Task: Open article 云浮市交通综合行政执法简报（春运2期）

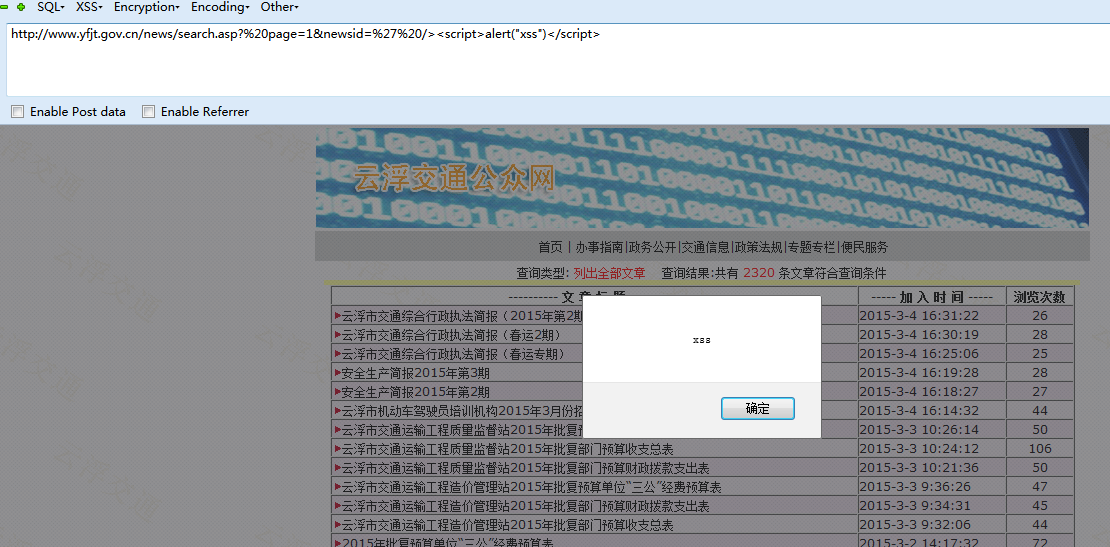Action: [x=453, y=335]
